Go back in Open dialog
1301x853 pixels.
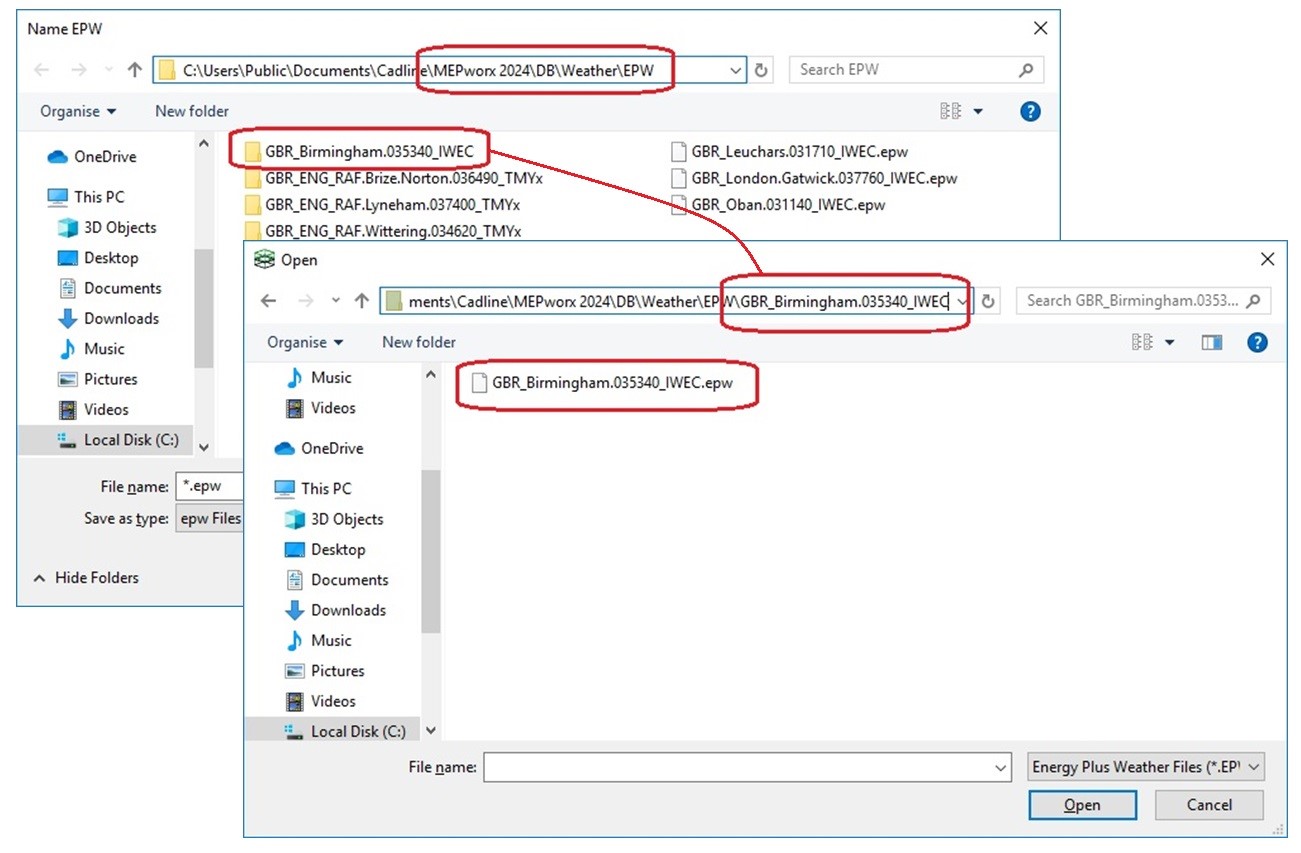pyautogui.click(x=268, y=301)
